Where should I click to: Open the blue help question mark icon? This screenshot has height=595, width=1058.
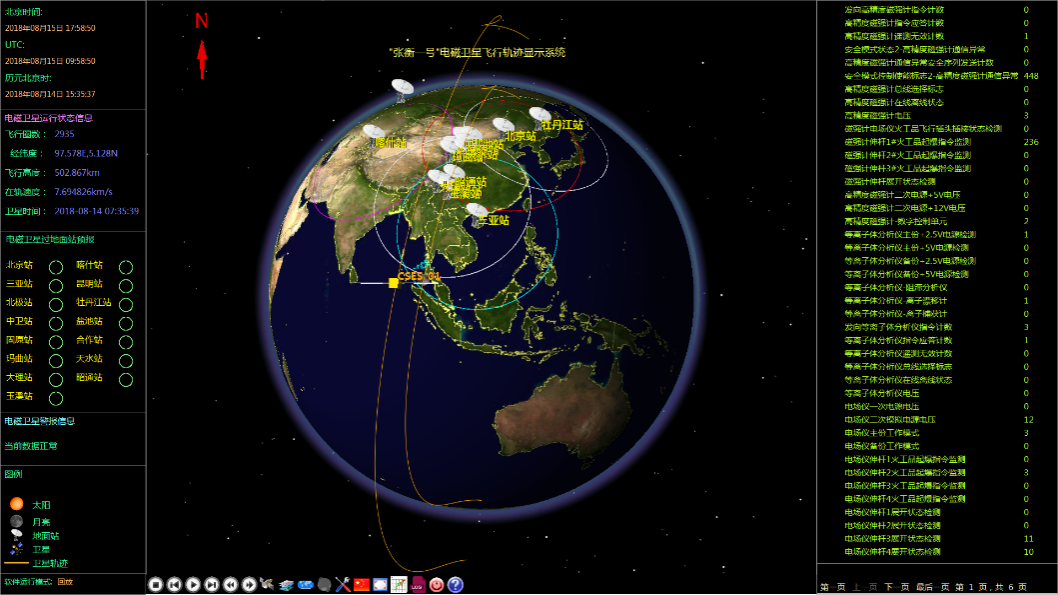[x=455, y=585]
